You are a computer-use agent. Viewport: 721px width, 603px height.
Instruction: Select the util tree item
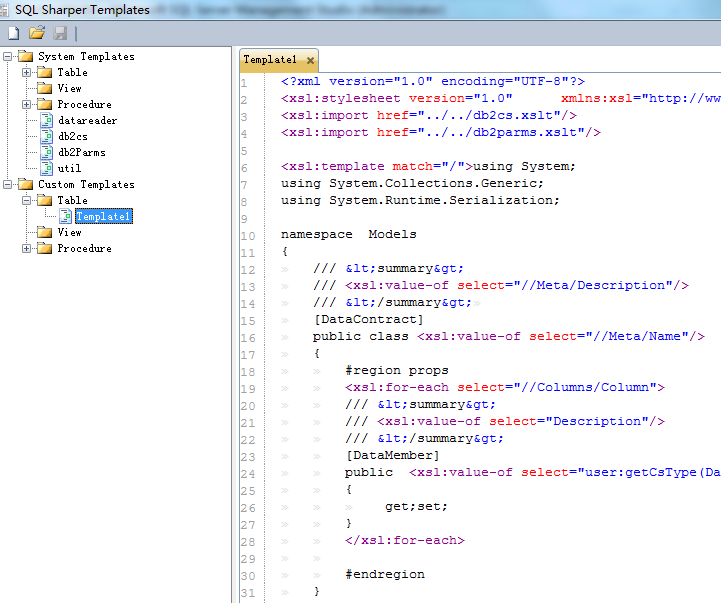(x=69, y=168)
